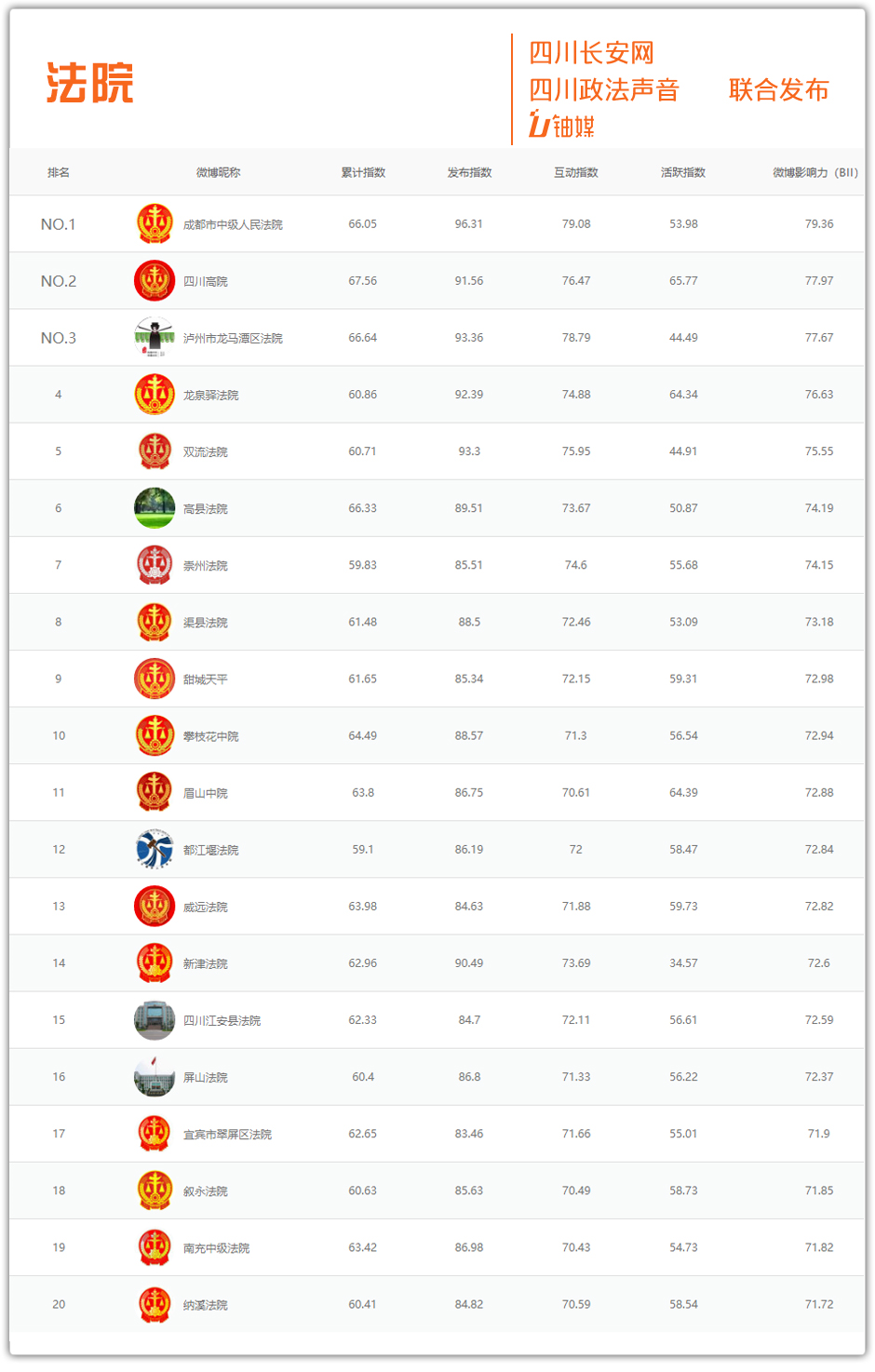
Task: Click the orange 钿媒 logo icon
Action: point(540,125)
